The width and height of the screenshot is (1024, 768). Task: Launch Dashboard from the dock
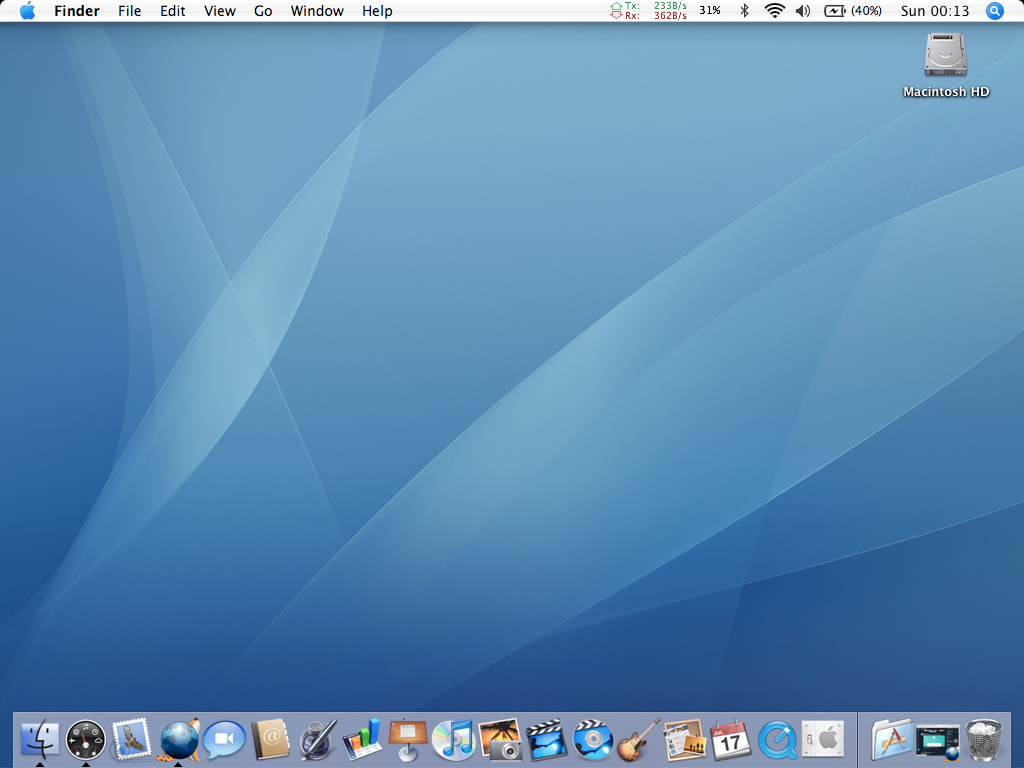(86, 740)
